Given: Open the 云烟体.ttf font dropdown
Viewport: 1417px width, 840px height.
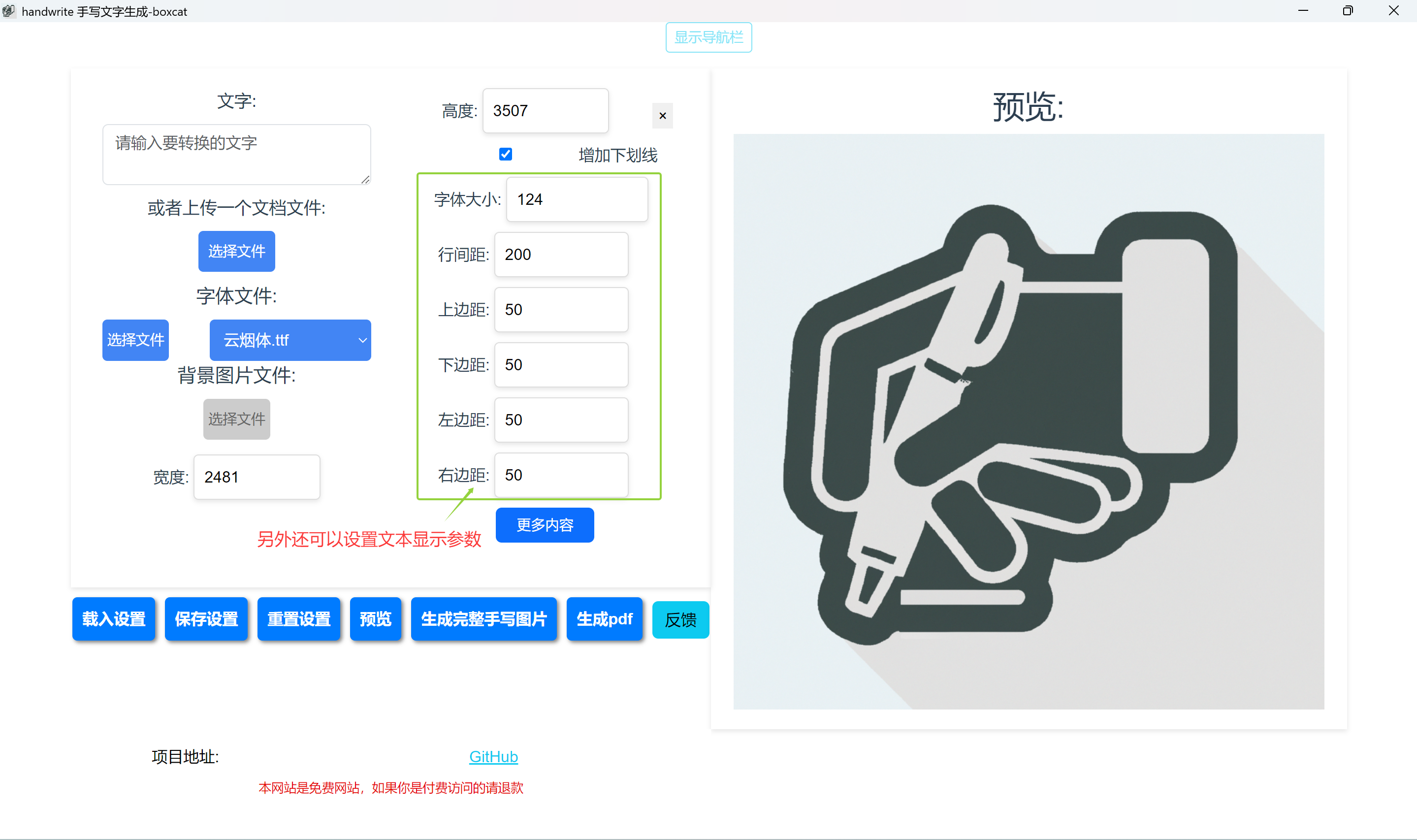Looking at the screenshot, I should pos(290,340).
